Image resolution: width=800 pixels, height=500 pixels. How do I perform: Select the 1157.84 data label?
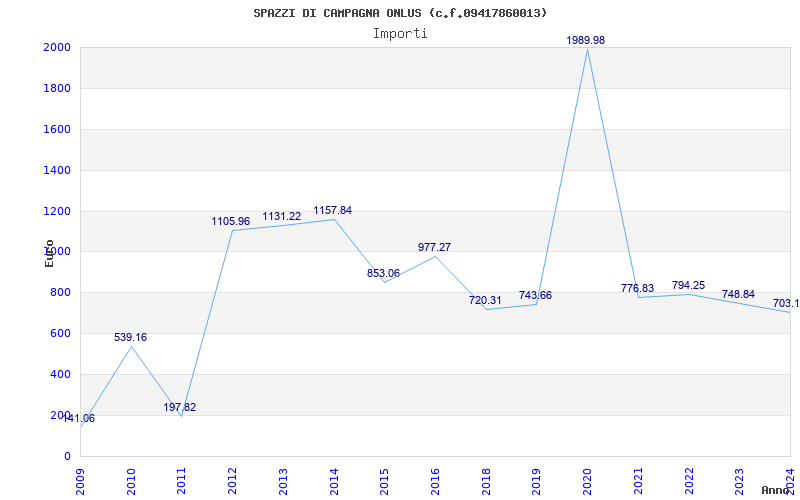333,210
